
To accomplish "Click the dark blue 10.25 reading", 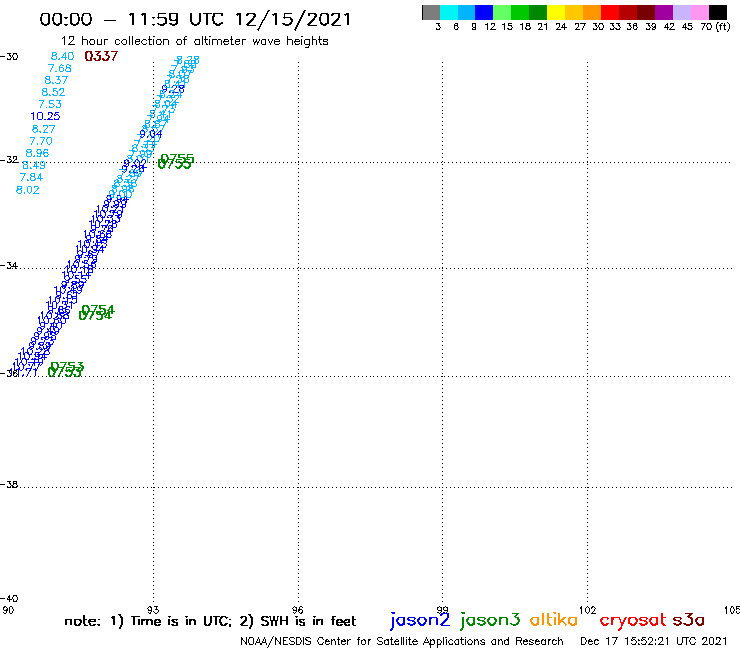I will [x=45, y=116].
